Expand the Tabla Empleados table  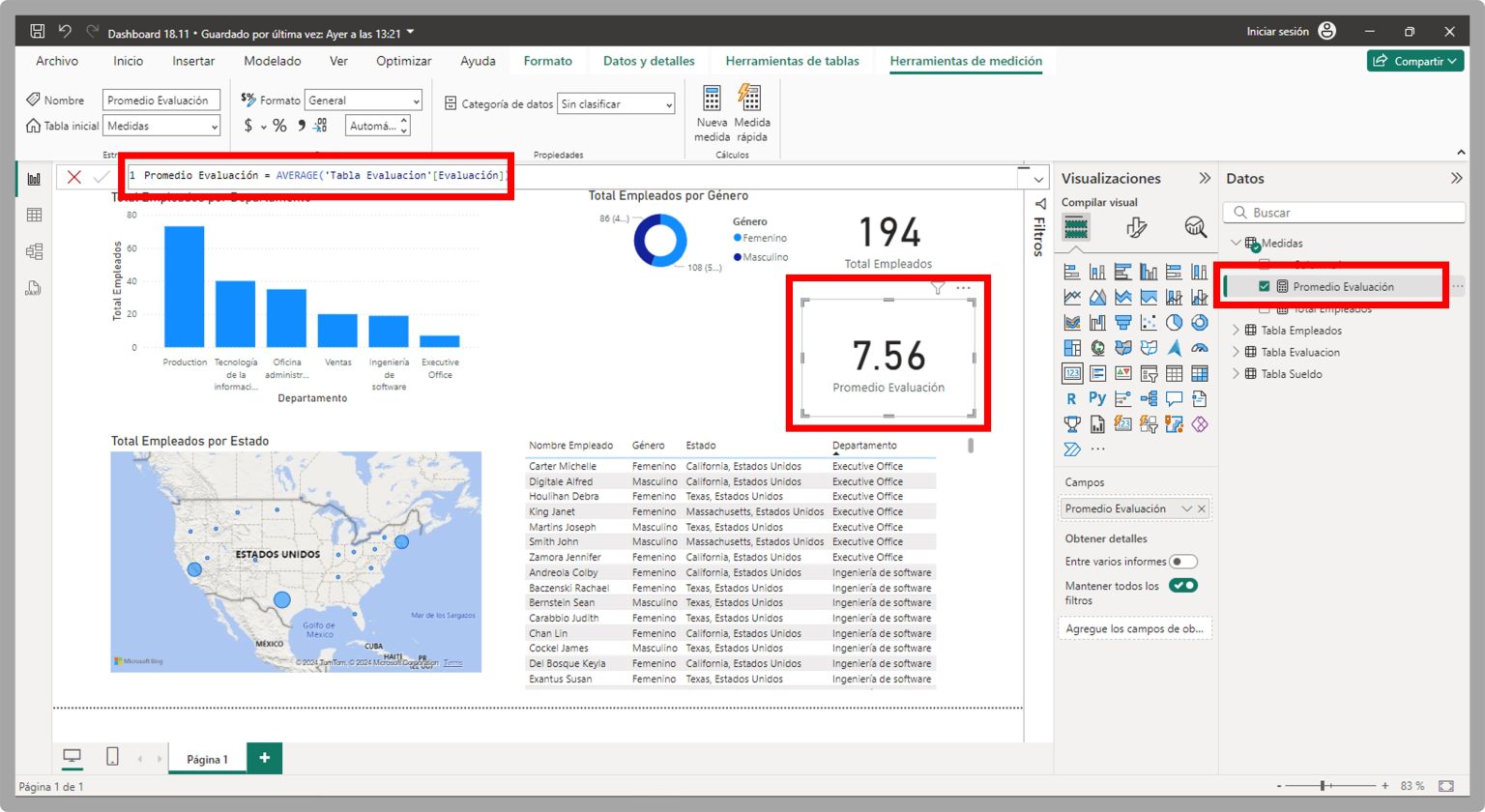1235,330
